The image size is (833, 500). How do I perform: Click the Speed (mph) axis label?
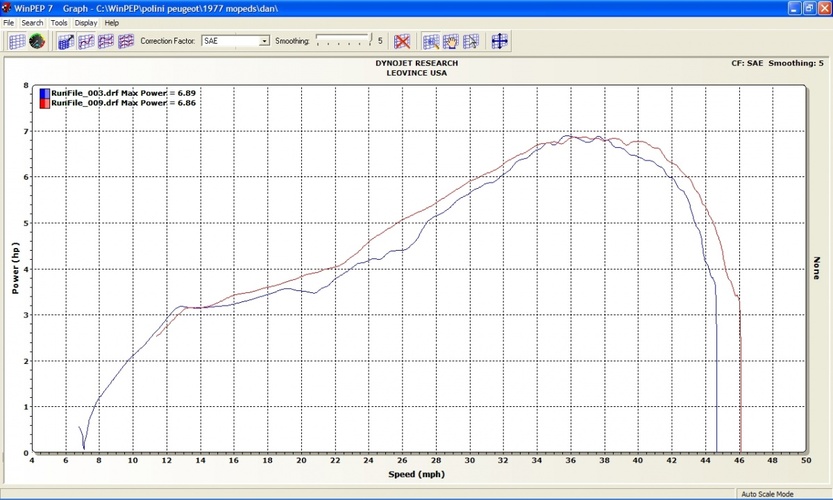(x=417, y=474)
